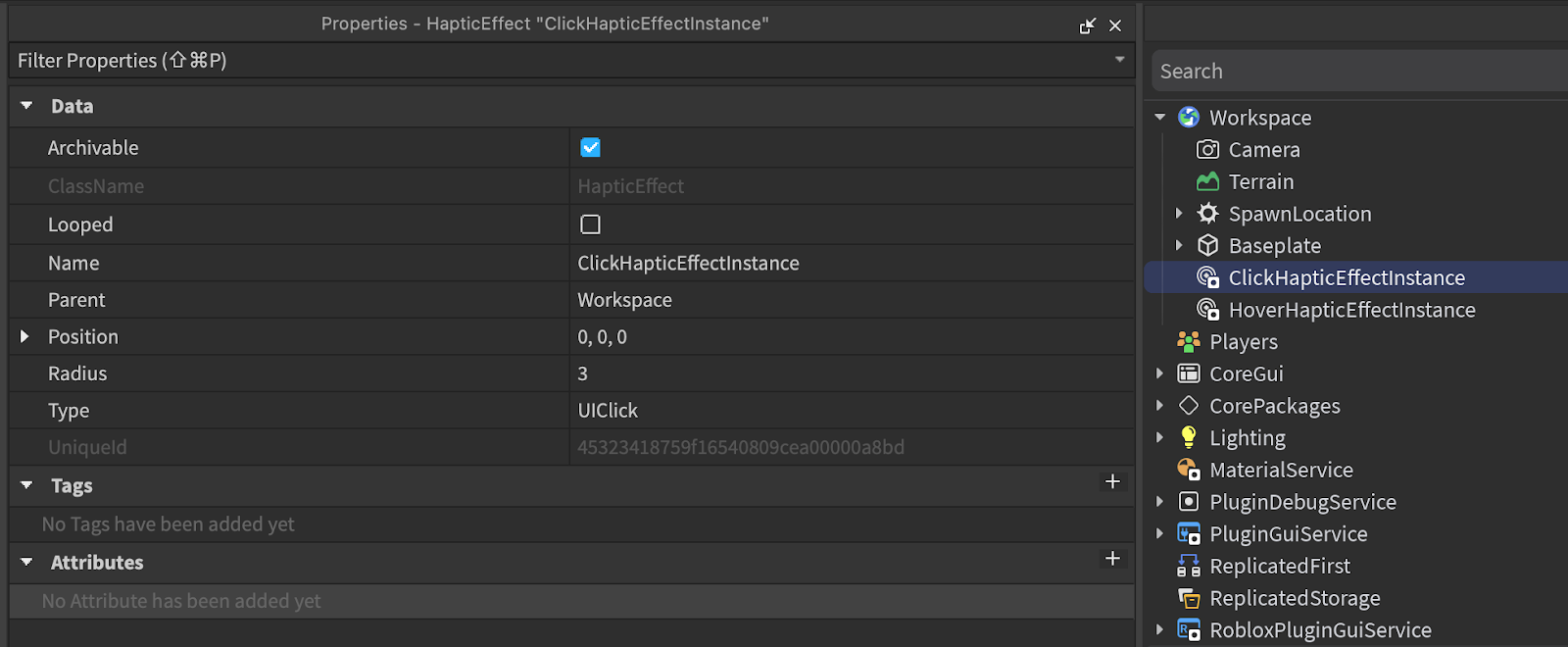Click the HoverHapticEffectInstance icon
This screenshot has height=647, width=1568.
pyautogui.click(x=1208, y=310)
